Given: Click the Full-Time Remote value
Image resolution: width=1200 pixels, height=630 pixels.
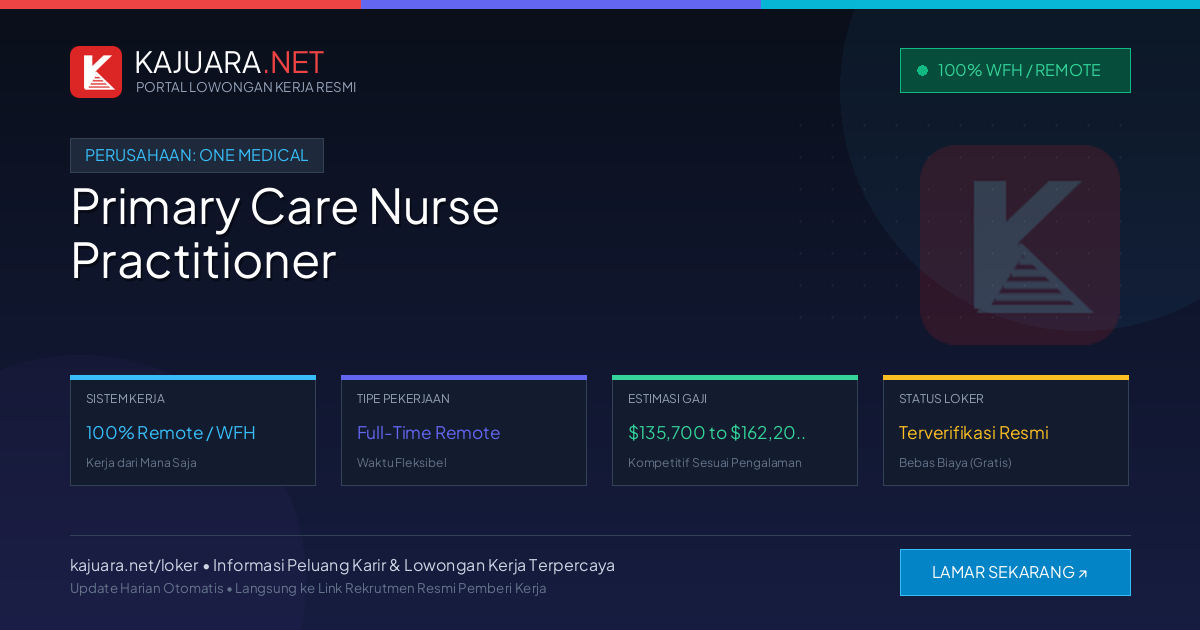Looking at the screenshot, I should coord(428,433).
